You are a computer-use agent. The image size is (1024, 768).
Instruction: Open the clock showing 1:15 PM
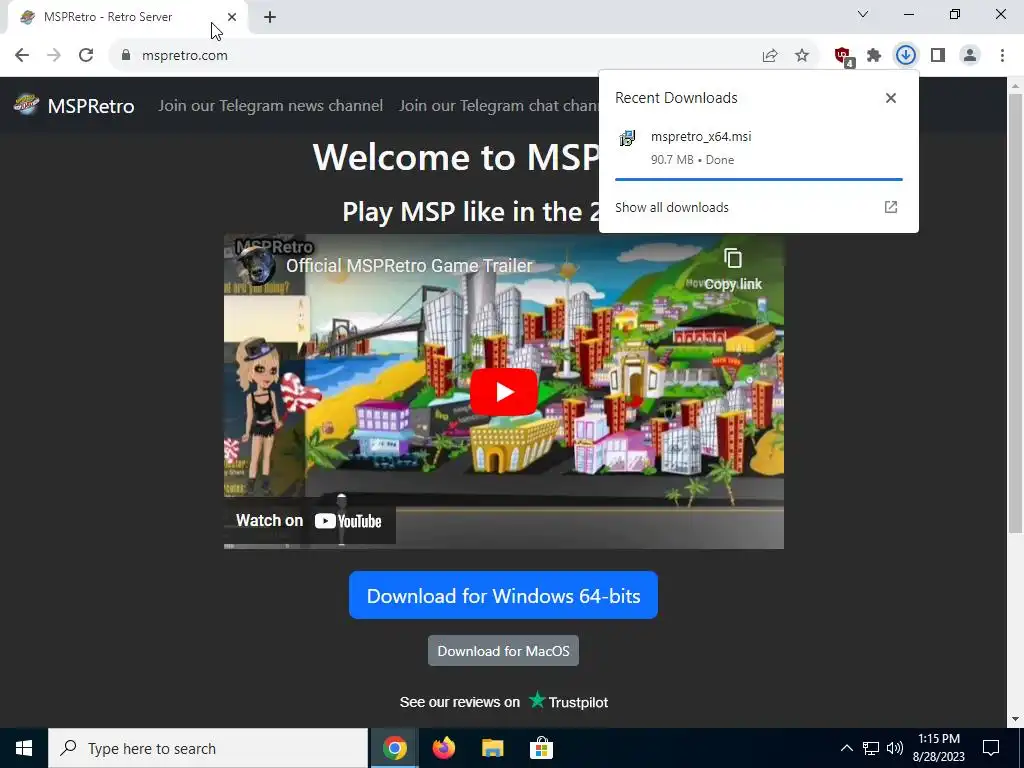(x=938, y=748)
